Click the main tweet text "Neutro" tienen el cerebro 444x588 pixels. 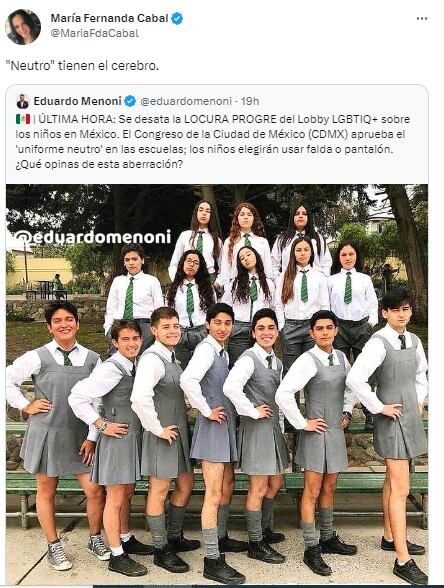82,66
